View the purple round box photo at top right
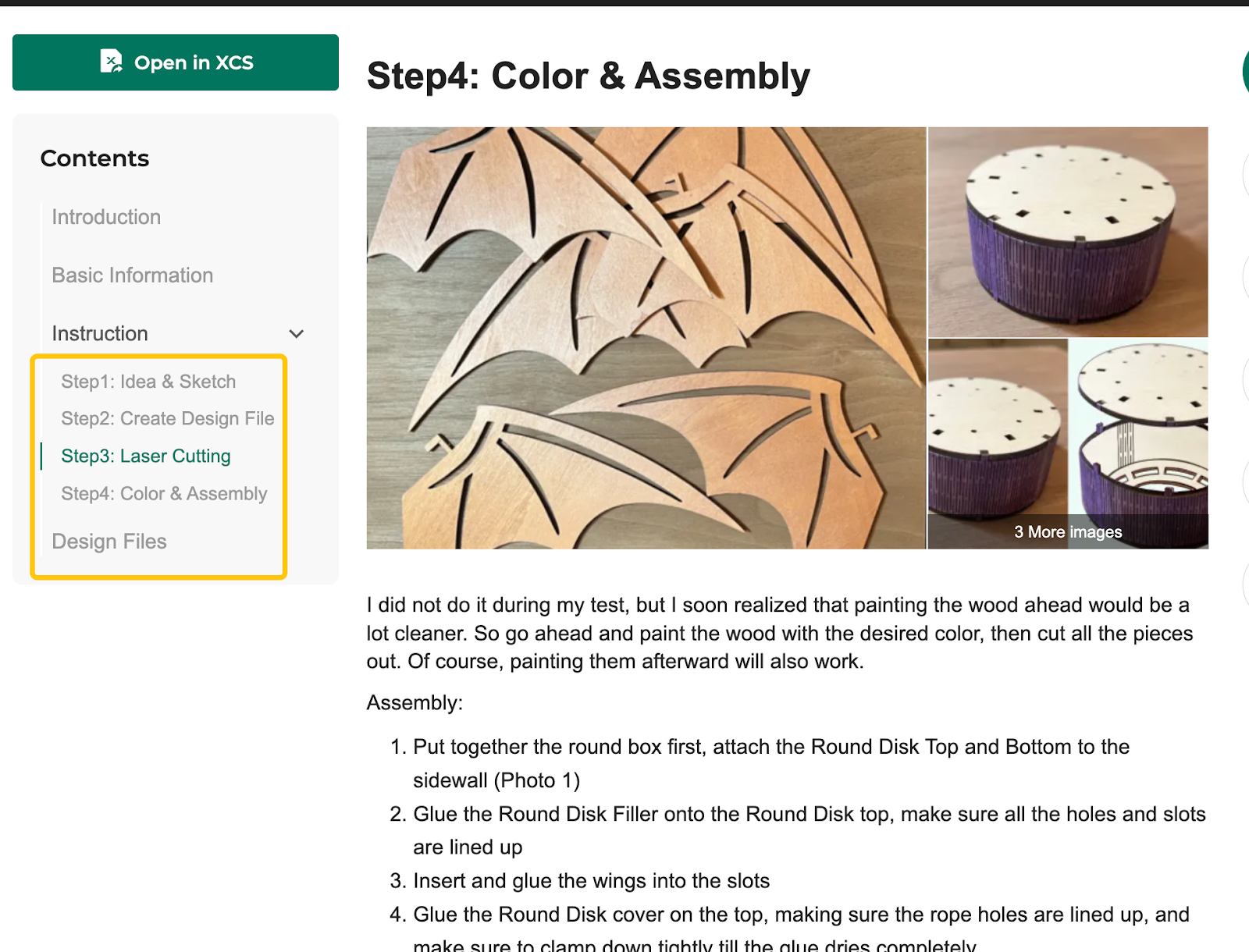1249x952 pixels. [1067, 232]
